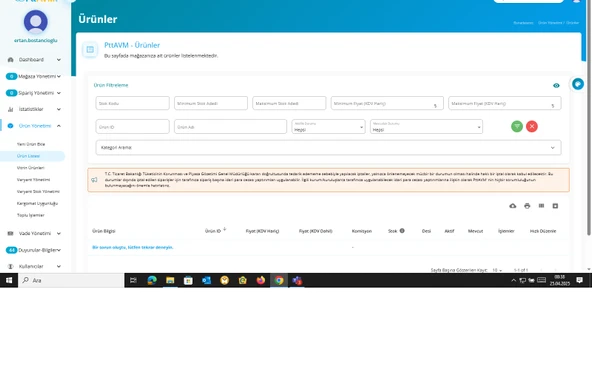Select Ürün Listesi menu item
Viewport: 592px width, 366px height.
click(29, 156)
